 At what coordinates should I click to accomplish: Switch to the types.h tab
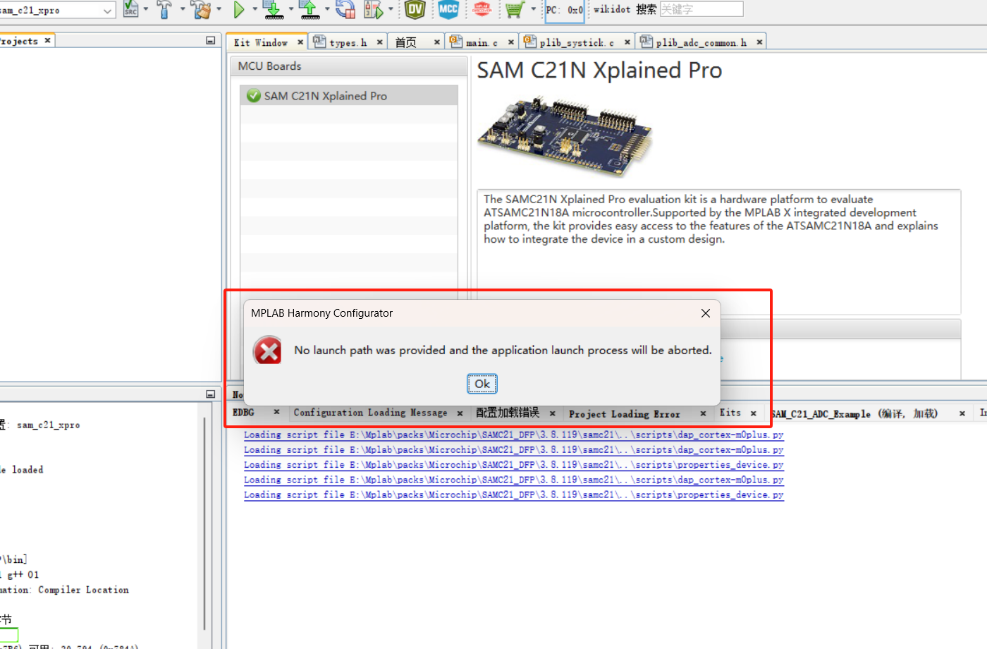tap(348, 42)
